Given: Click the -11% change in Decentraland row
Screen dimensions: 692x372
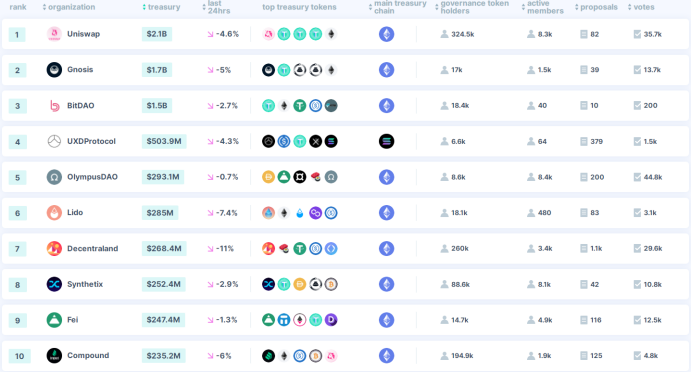Looking at the screenshot, I should [x=225, y=248].
